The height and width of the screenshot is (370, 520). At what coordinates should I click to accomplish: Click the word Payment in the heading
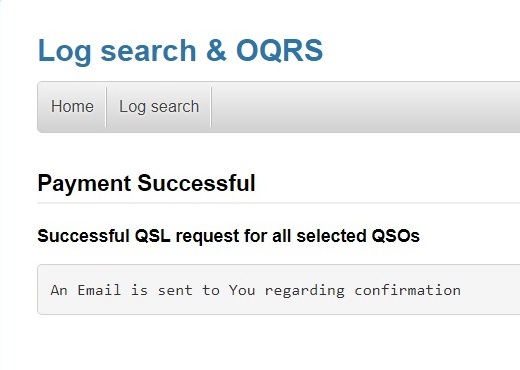[x=84, y=183]
